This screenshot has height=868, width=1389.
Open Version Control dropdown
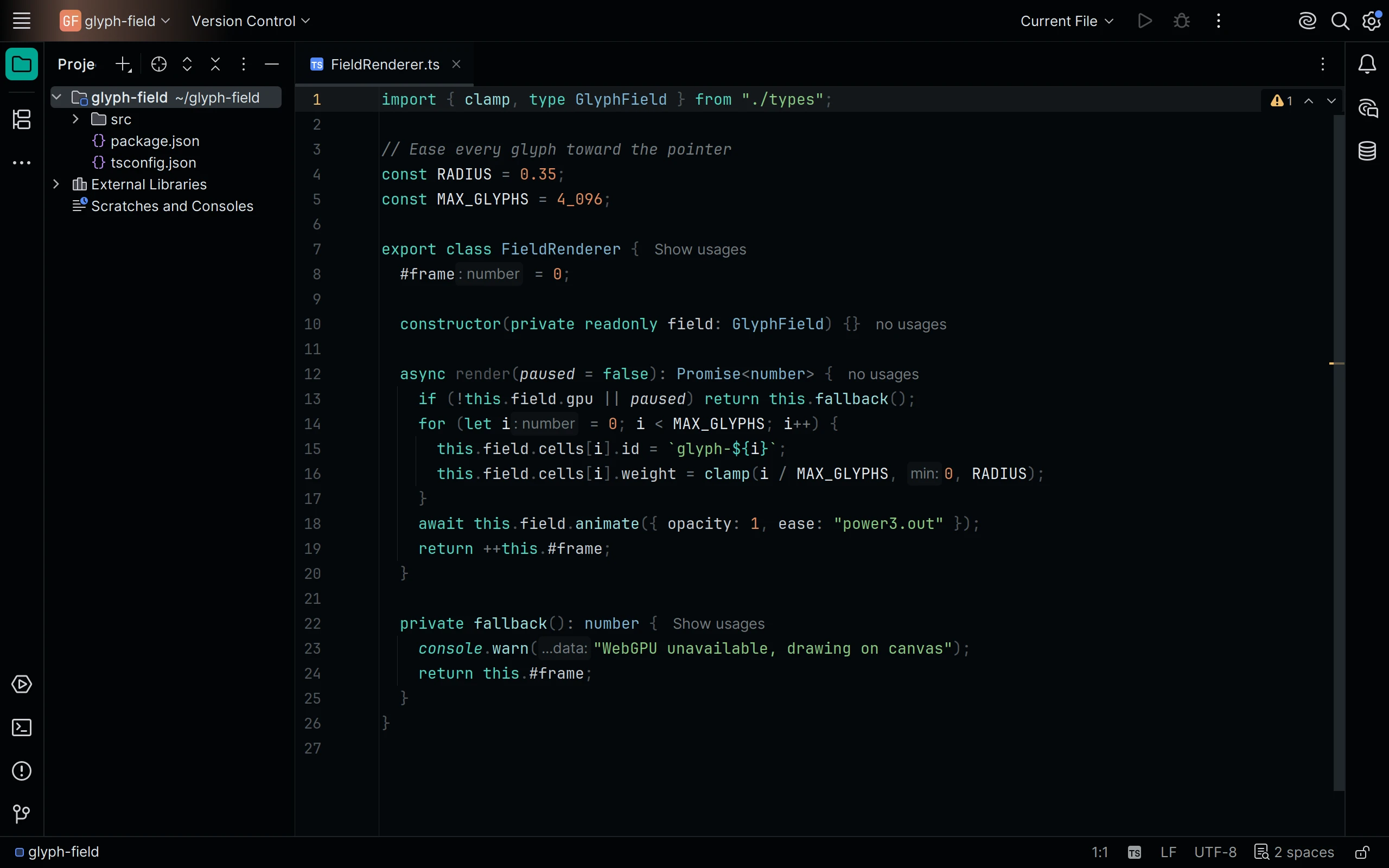click(251, 21)
